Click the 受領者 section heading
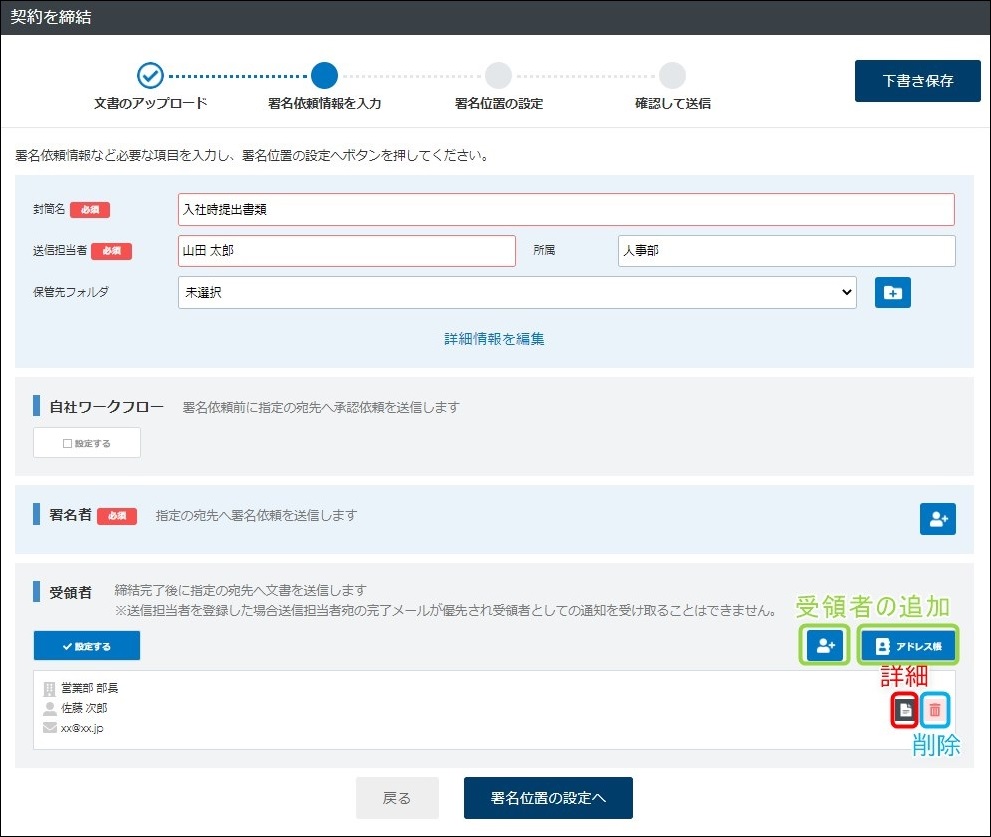Screen dimensions: 991x837 coord(70,592)
